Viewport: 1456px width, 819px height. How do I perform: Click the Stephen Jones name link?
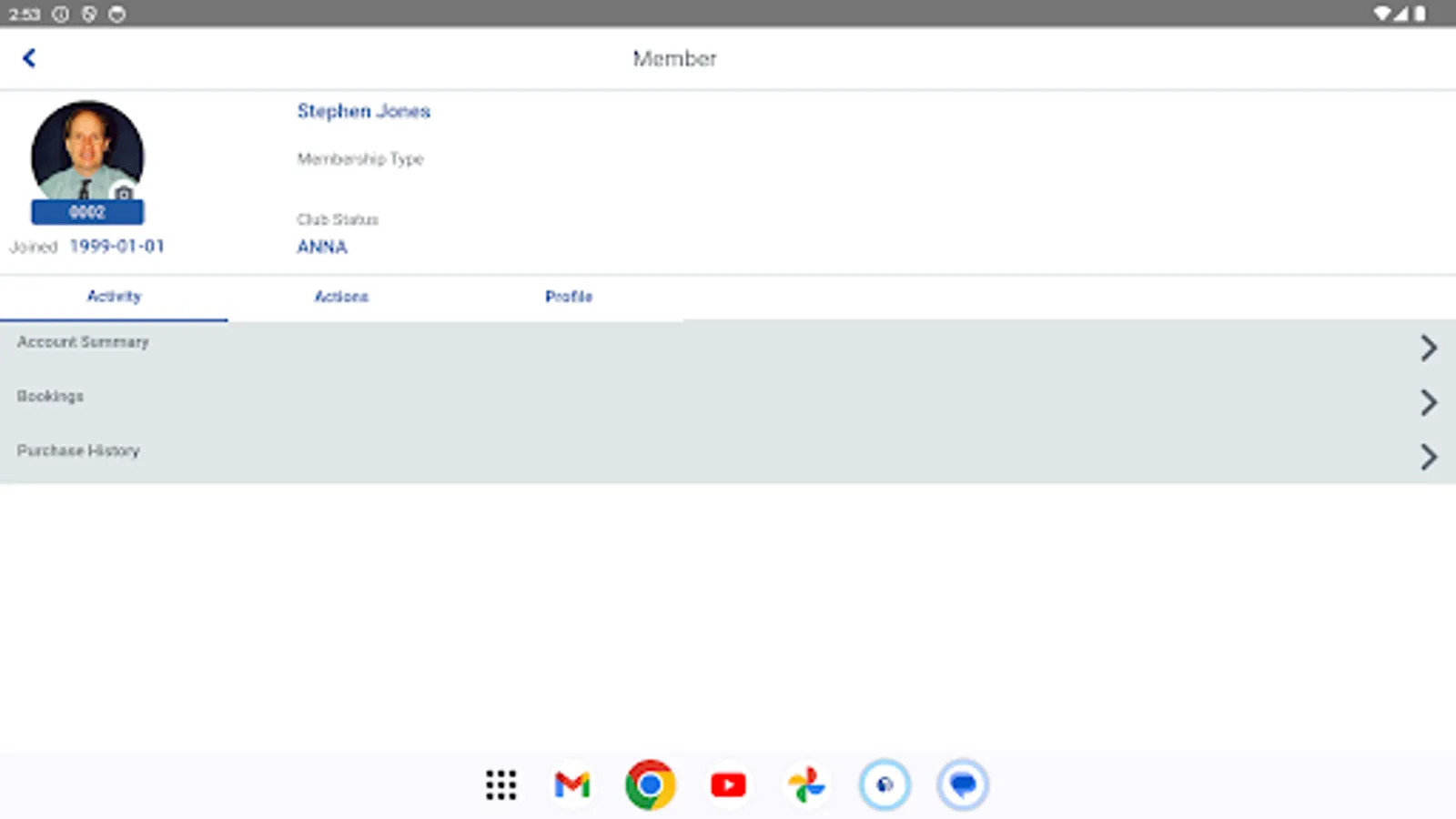363,110
